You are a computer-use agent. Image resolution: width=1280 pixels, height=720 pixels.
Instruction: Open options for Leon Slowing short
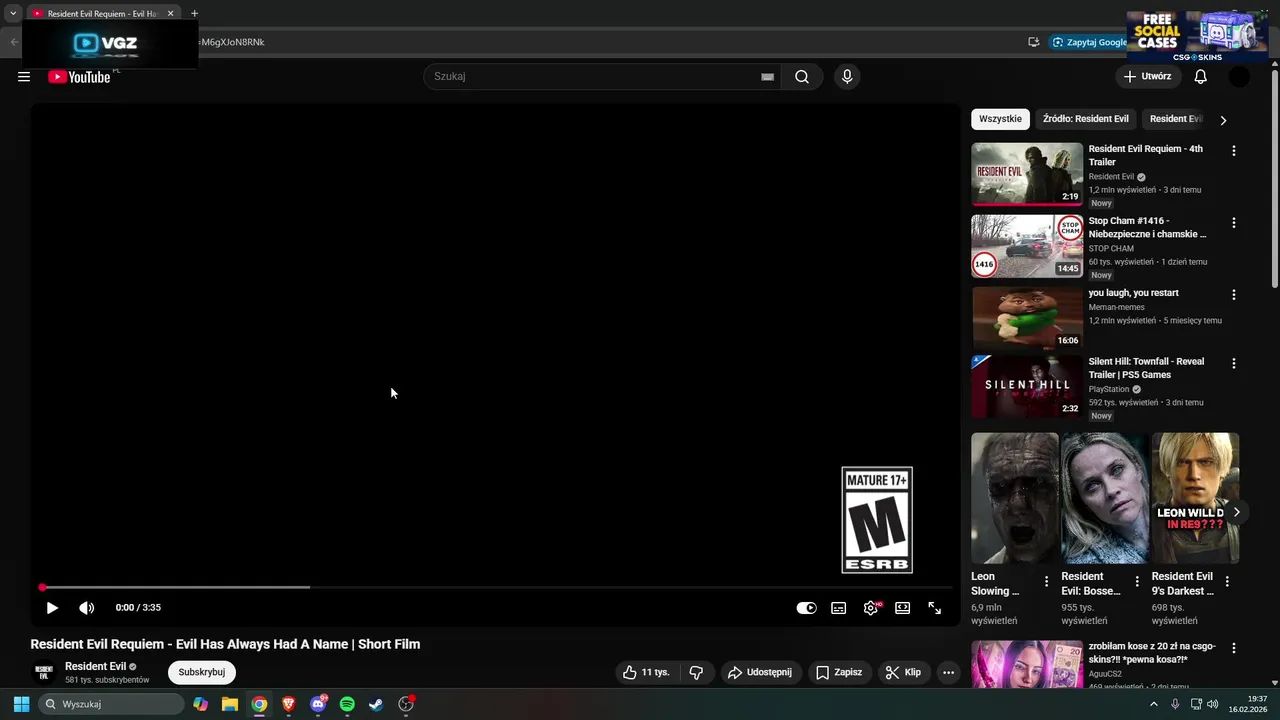coord(1047,581)
